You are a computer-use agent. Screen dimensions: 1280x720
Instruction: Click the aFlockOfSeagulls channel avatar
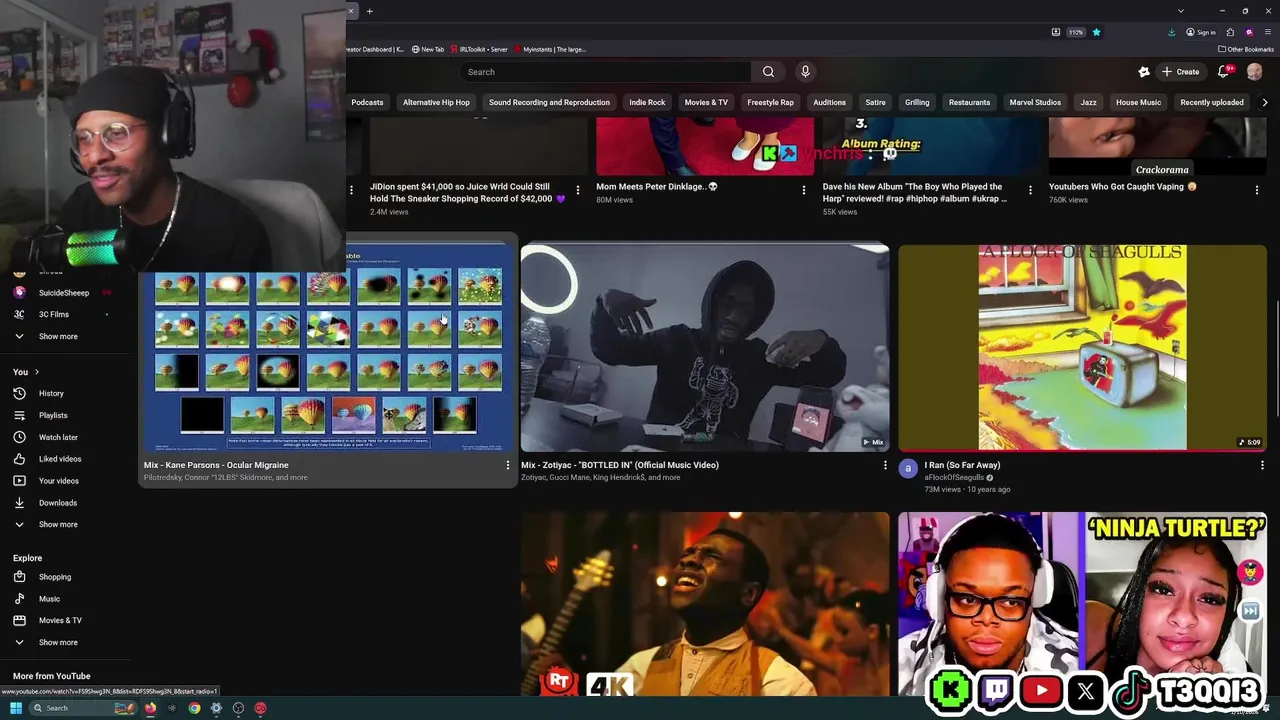click(908, 468)
